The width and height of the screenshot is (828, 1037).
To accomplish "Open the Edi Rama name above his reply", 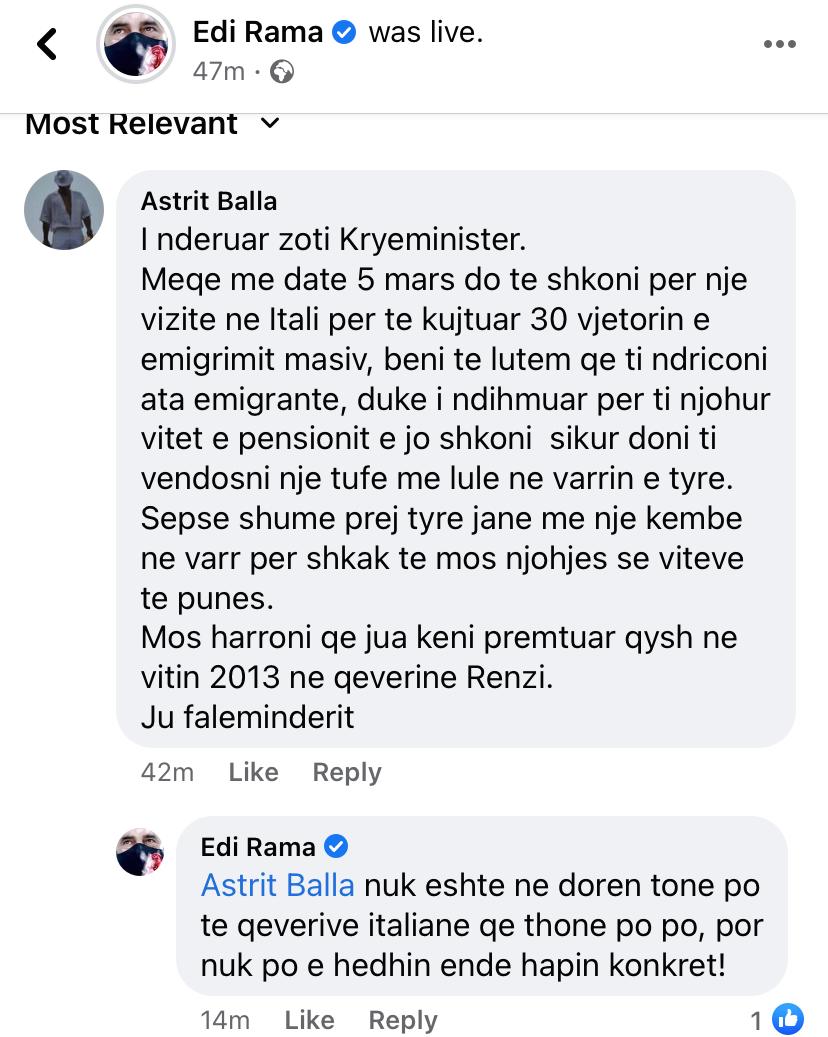I will 258,847.
